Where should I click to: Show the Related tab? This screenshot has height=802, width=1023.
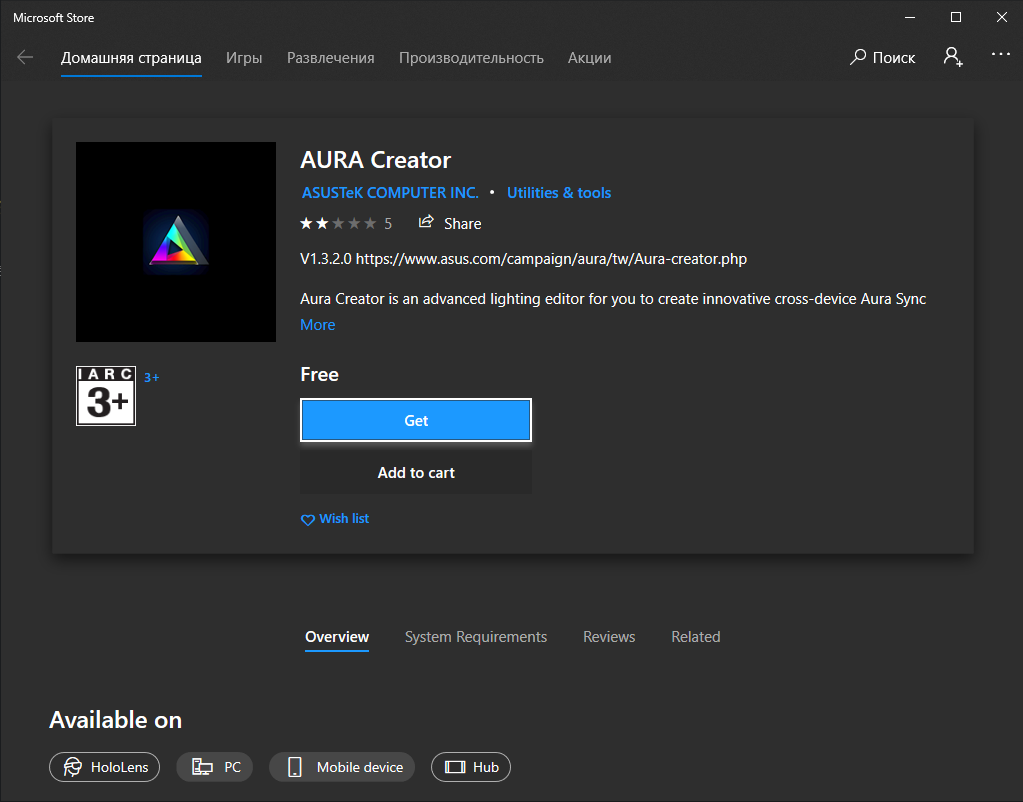(x=695, y=637)
